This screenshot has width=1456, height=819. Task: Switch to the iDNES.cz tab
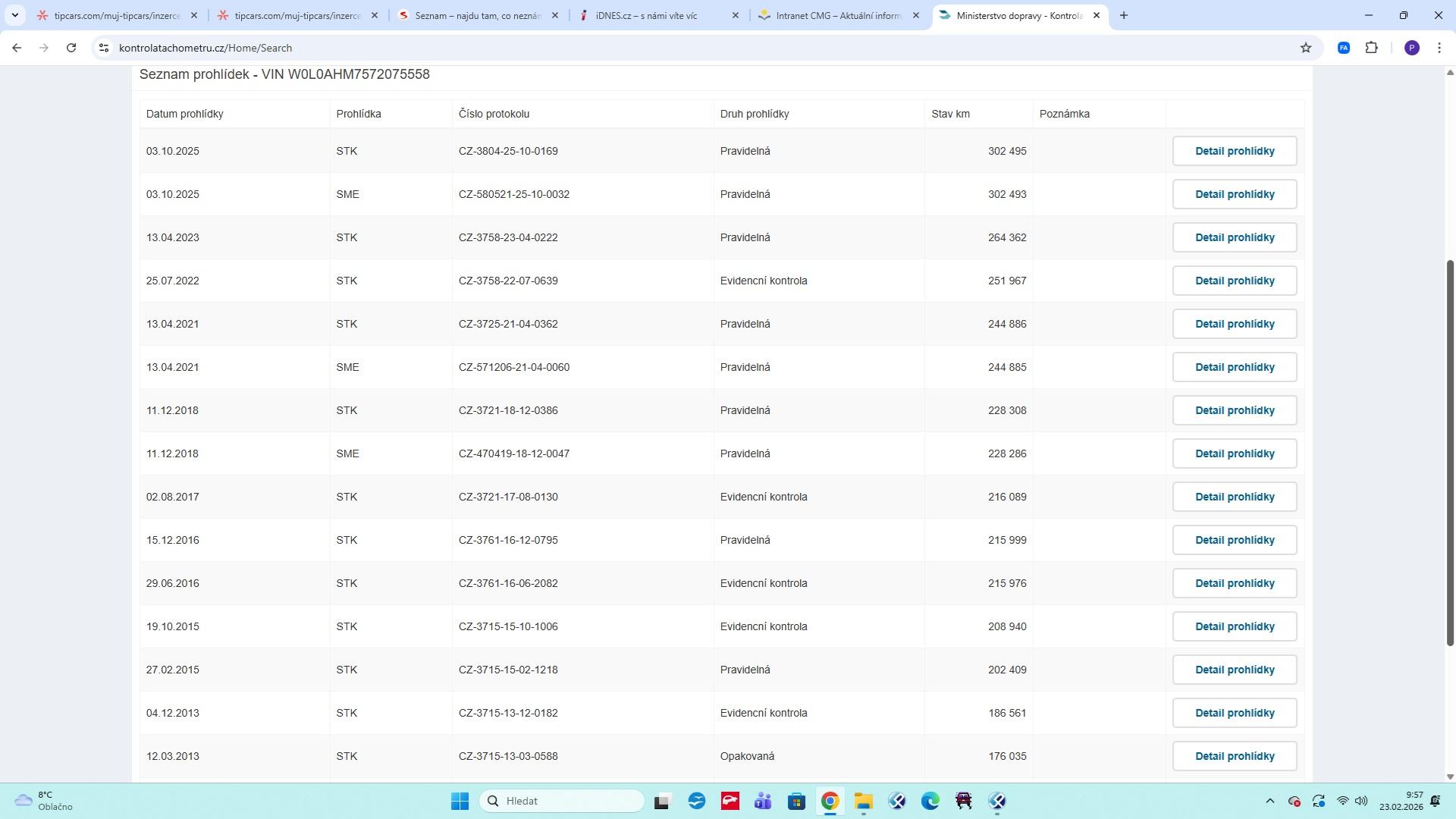click(x=646, y=15)
